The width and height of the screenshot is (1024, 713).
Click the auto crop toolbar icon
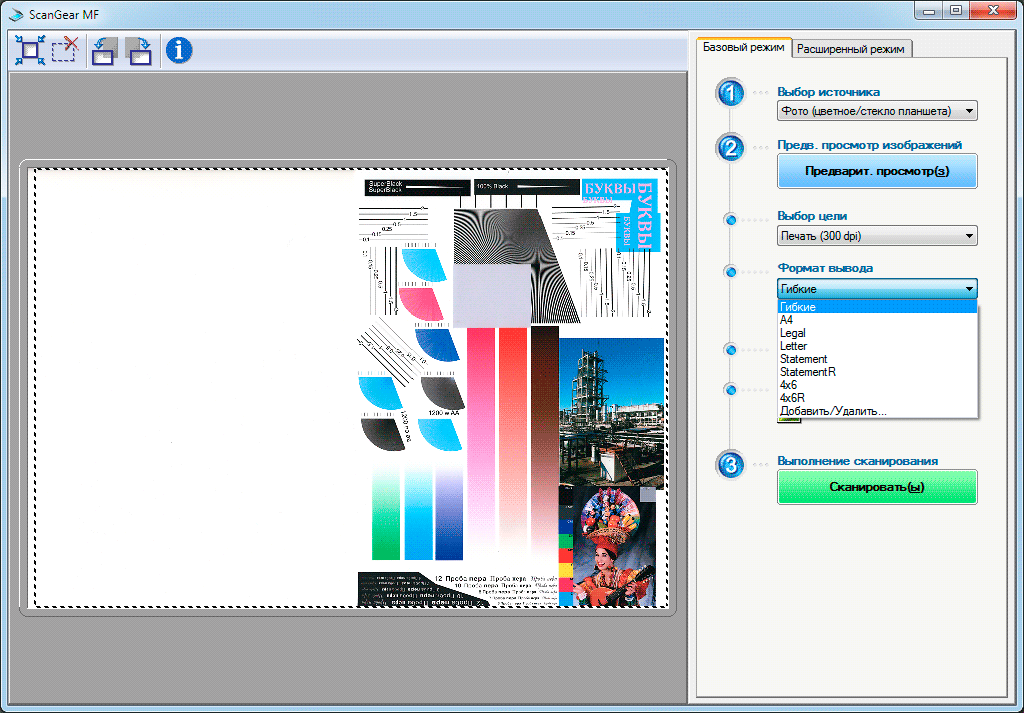[x=30, y=50]
